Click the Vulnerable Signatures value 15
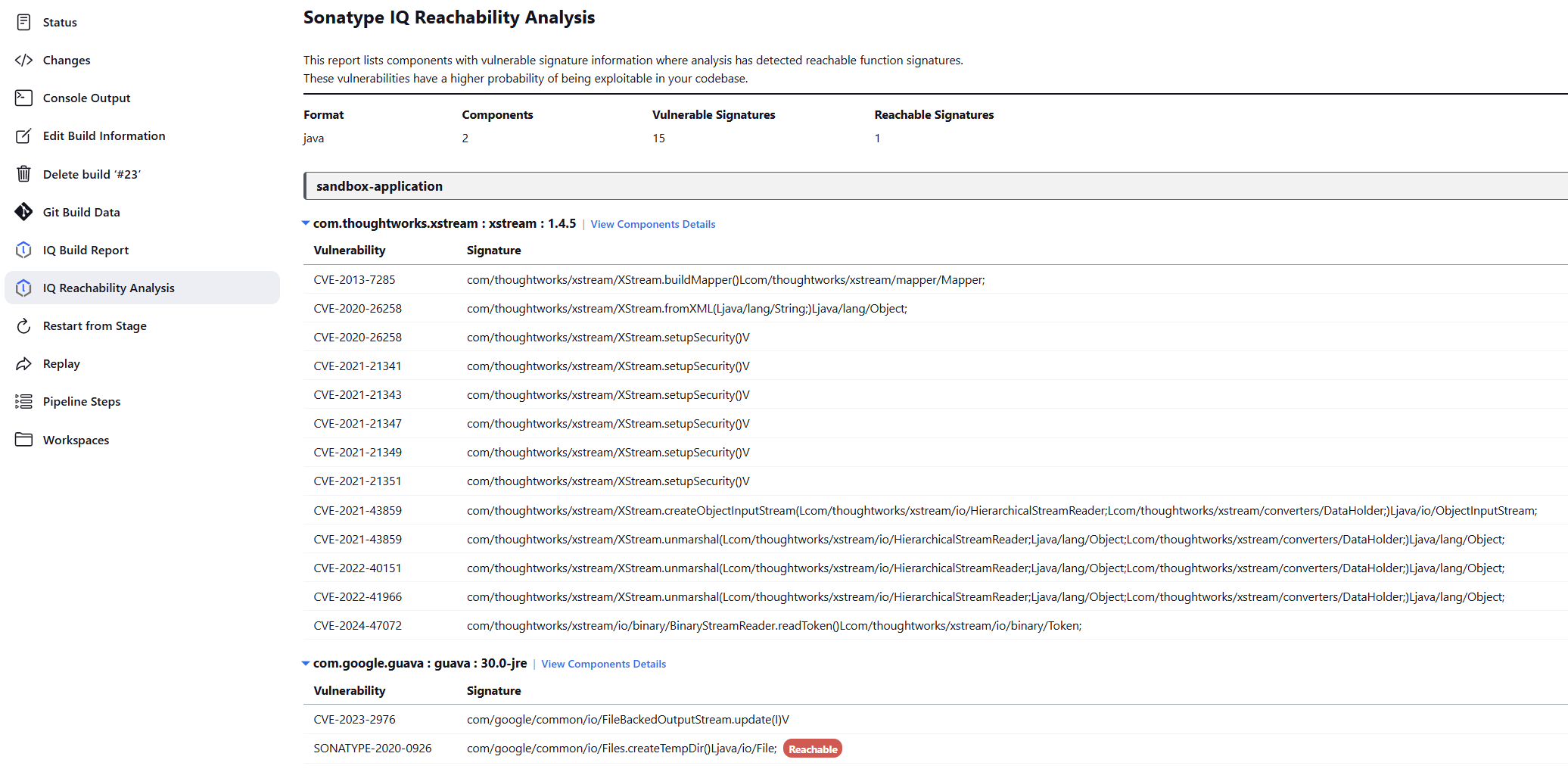Image resolution: width=1568 pixels, height=772 pixels. tap(658, 138)
